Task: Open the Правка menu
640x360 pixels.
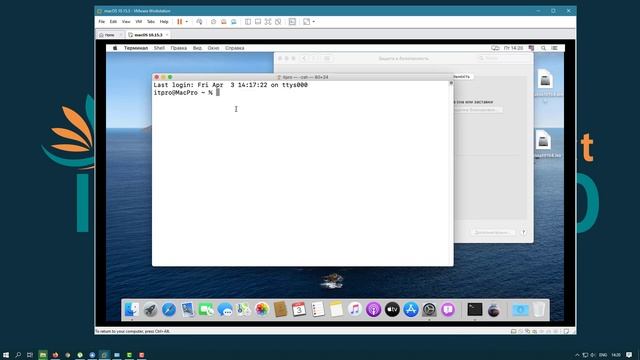Action: tap(178, 48)
